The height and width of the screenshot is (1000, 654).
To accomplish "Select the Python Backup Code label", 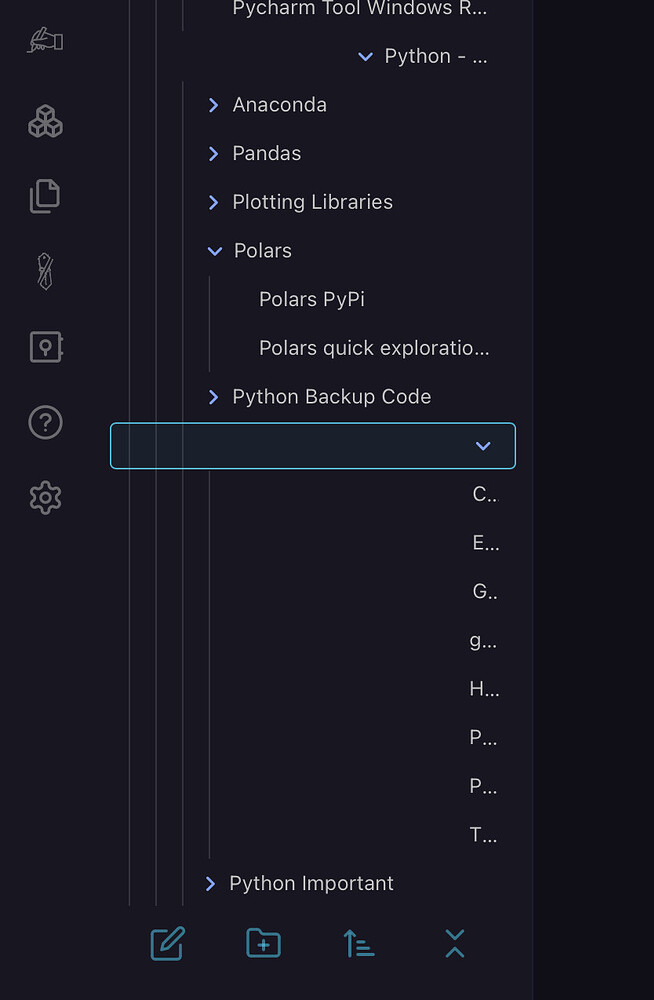I will 332,397.
